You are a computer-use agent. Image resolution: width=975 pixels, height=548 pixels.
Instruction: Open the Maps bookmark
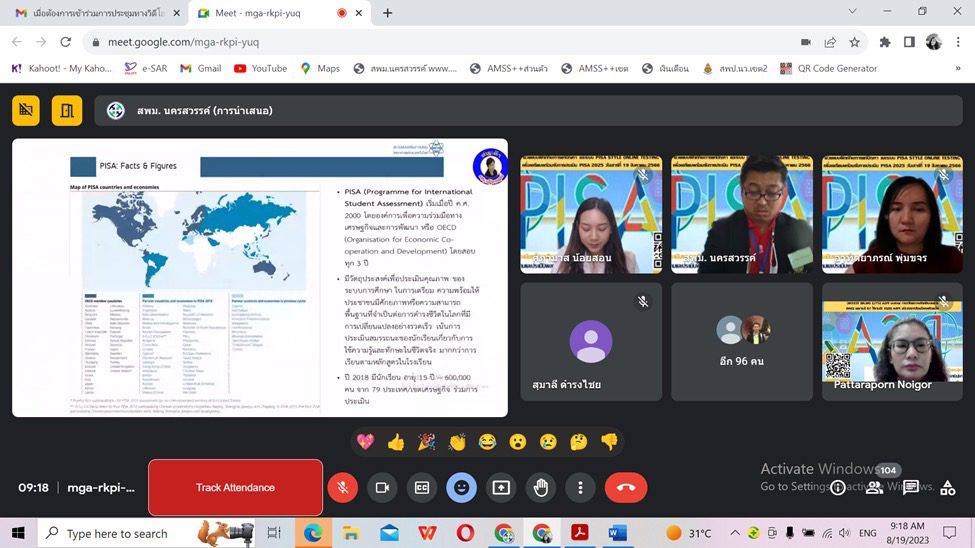pyautogui.click(x=320, y=68)
